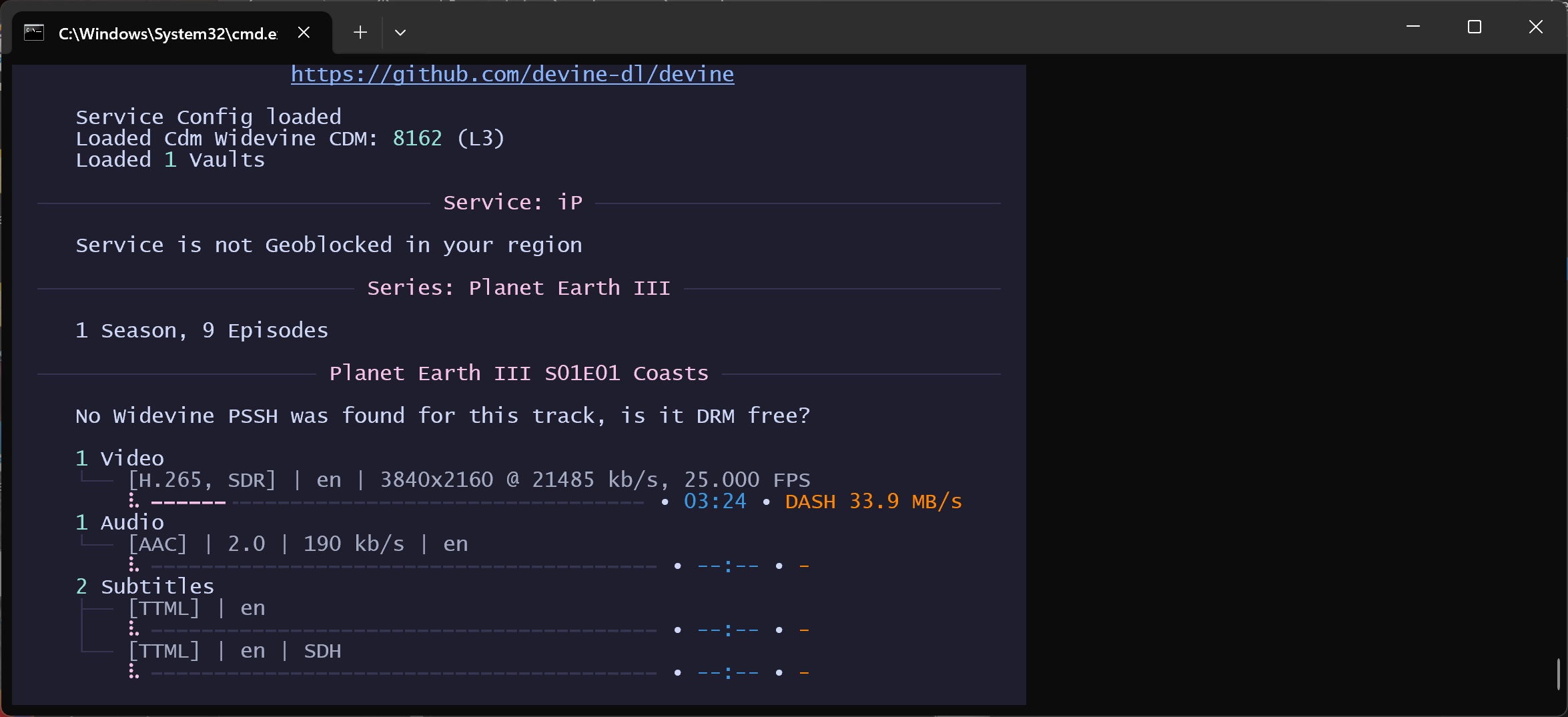This screenshot has height=717, width=1568.
Task: Click the 'Loaded 1 Vaults' line
Action: pos(170,159)
